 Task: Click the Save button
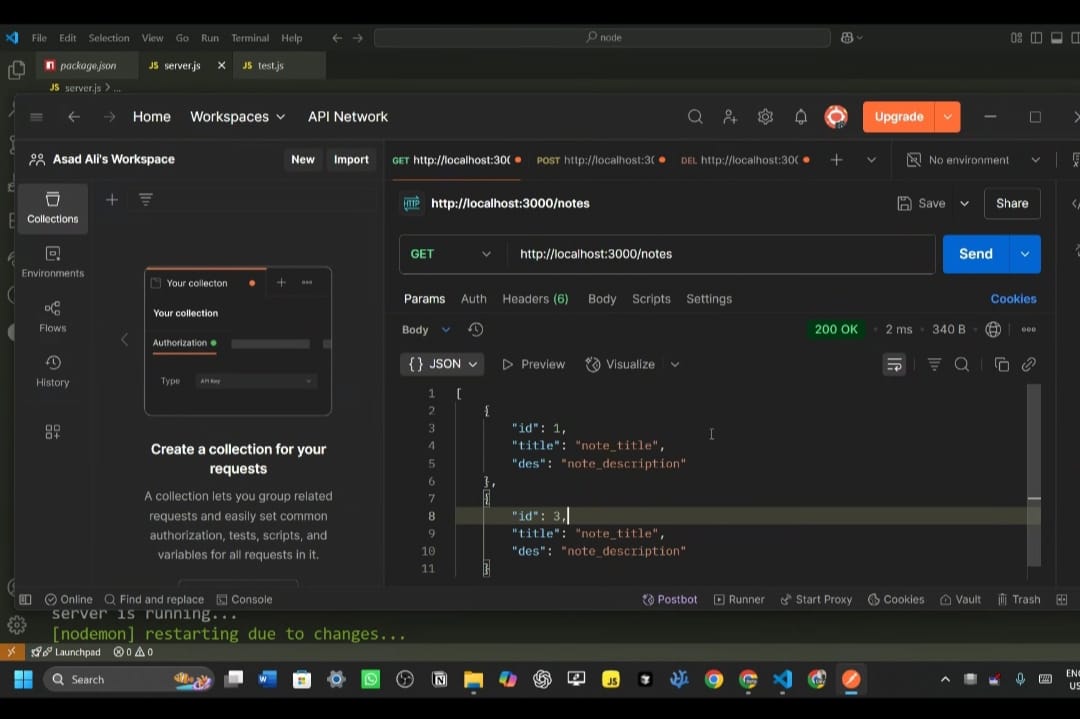[922, 204]
